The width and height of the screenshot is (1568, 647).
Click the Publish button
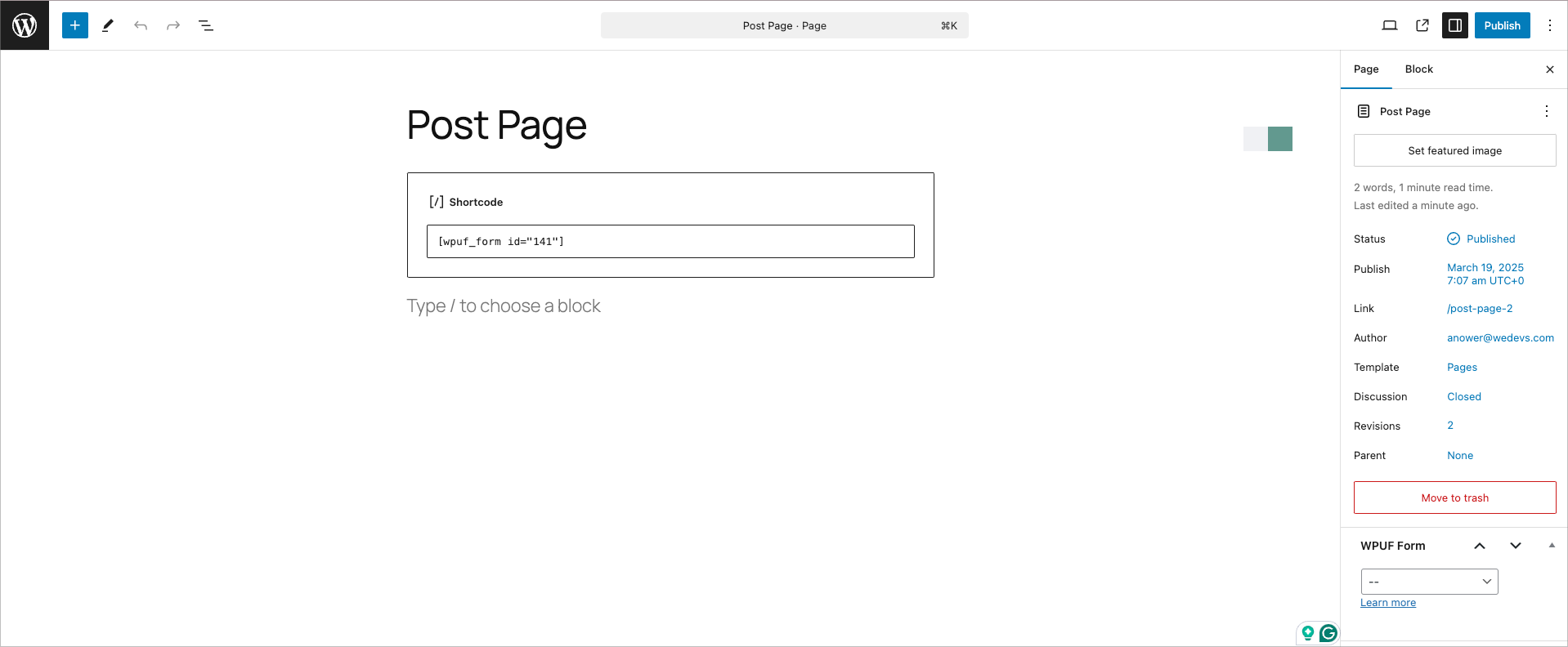[x=1502, y=25]
